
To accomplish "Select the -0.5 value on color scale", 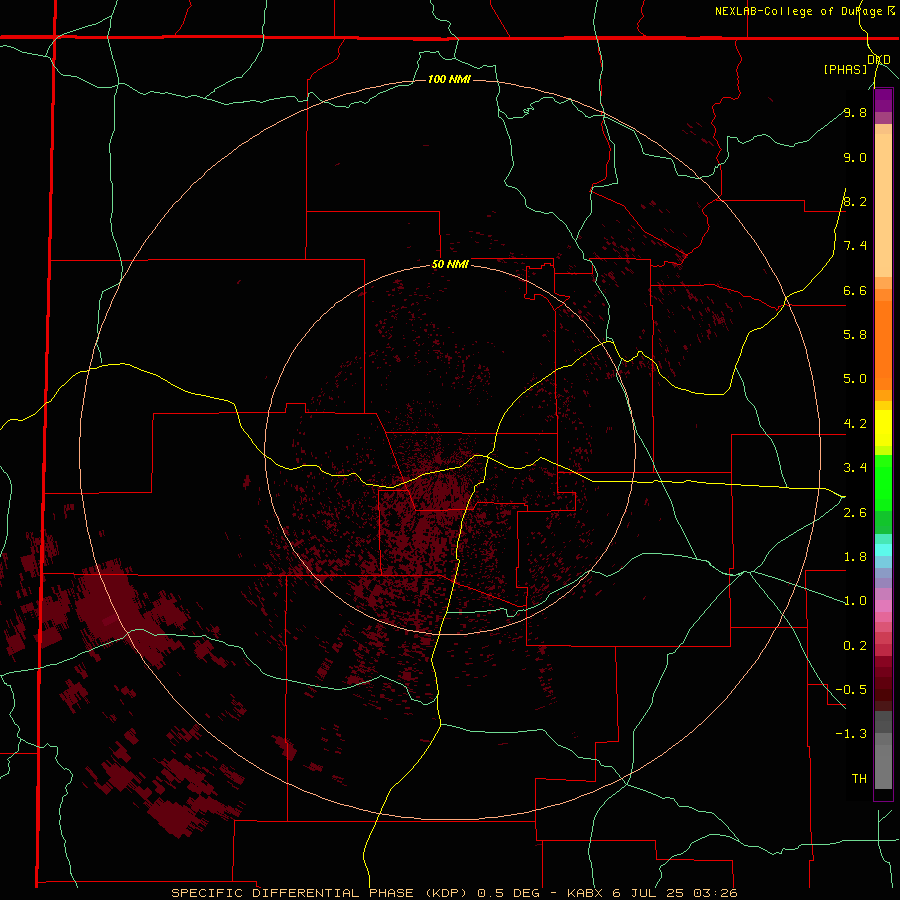I will [851, 690].
